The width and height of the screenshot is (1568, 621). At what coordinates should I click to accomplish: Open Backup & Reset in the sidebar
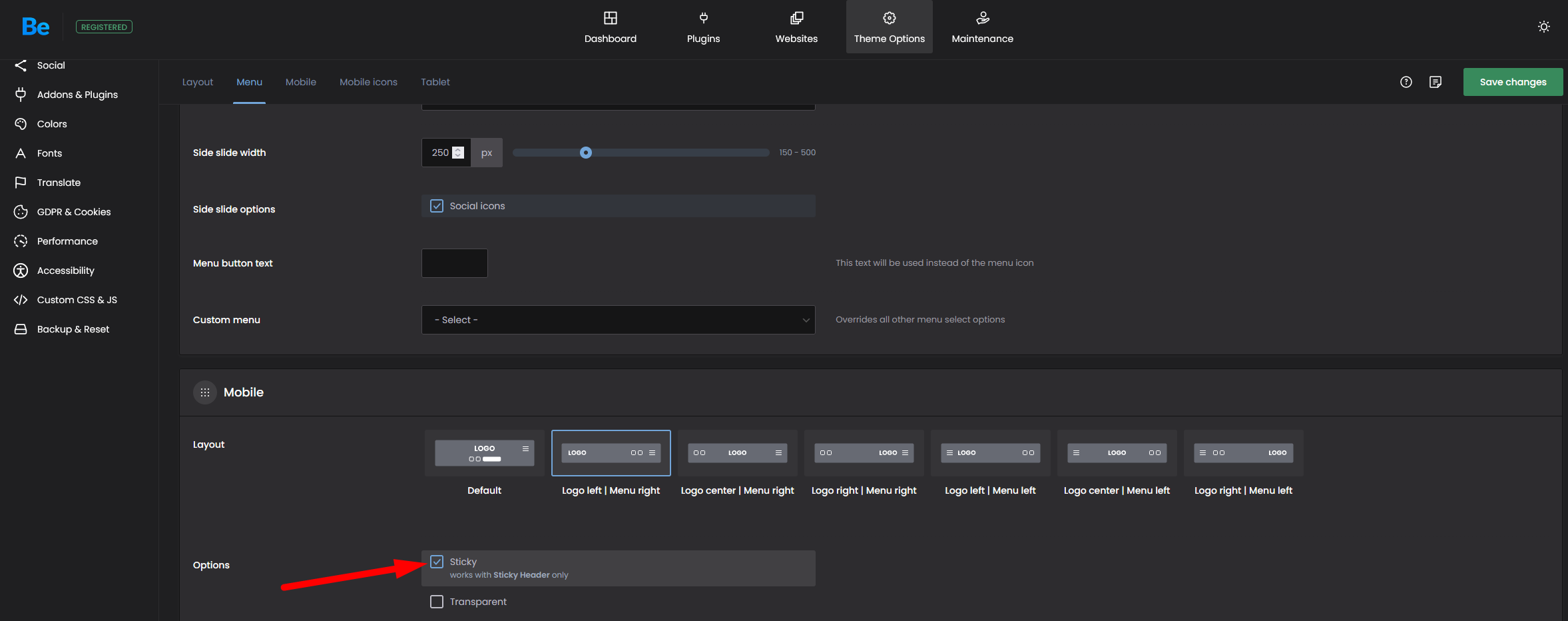73,329
